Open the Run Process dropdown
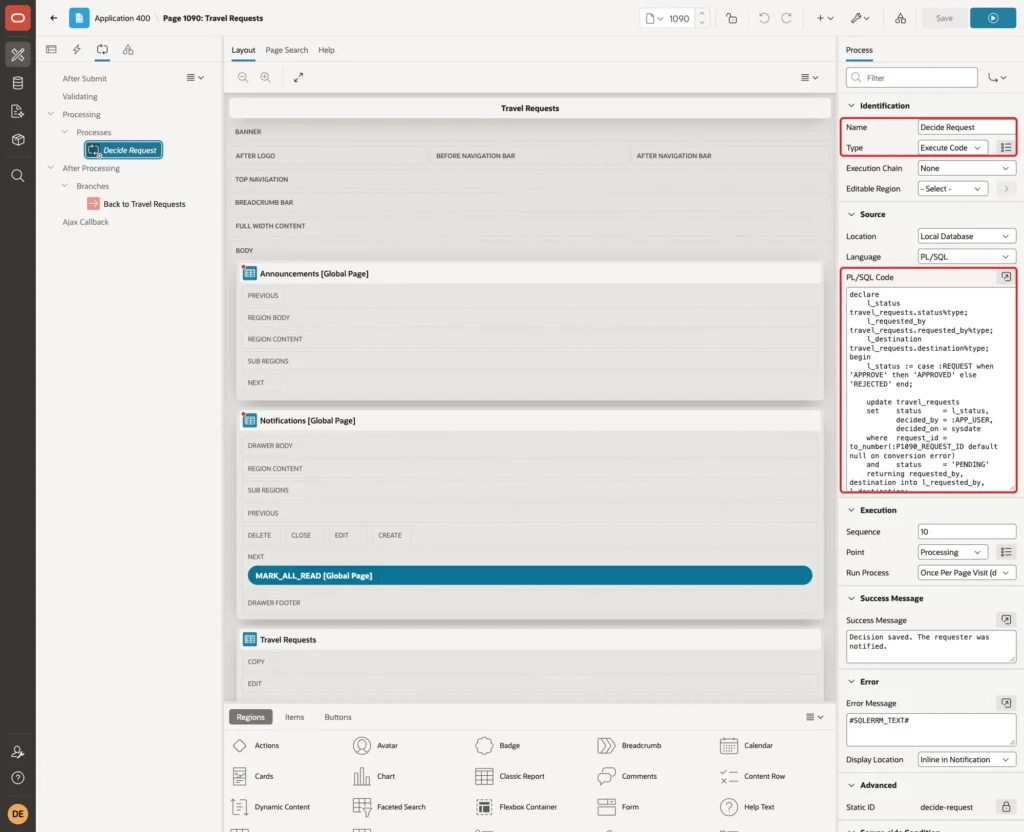Image resolution: width=1024 pixels, height=832 pixels. 967,573
